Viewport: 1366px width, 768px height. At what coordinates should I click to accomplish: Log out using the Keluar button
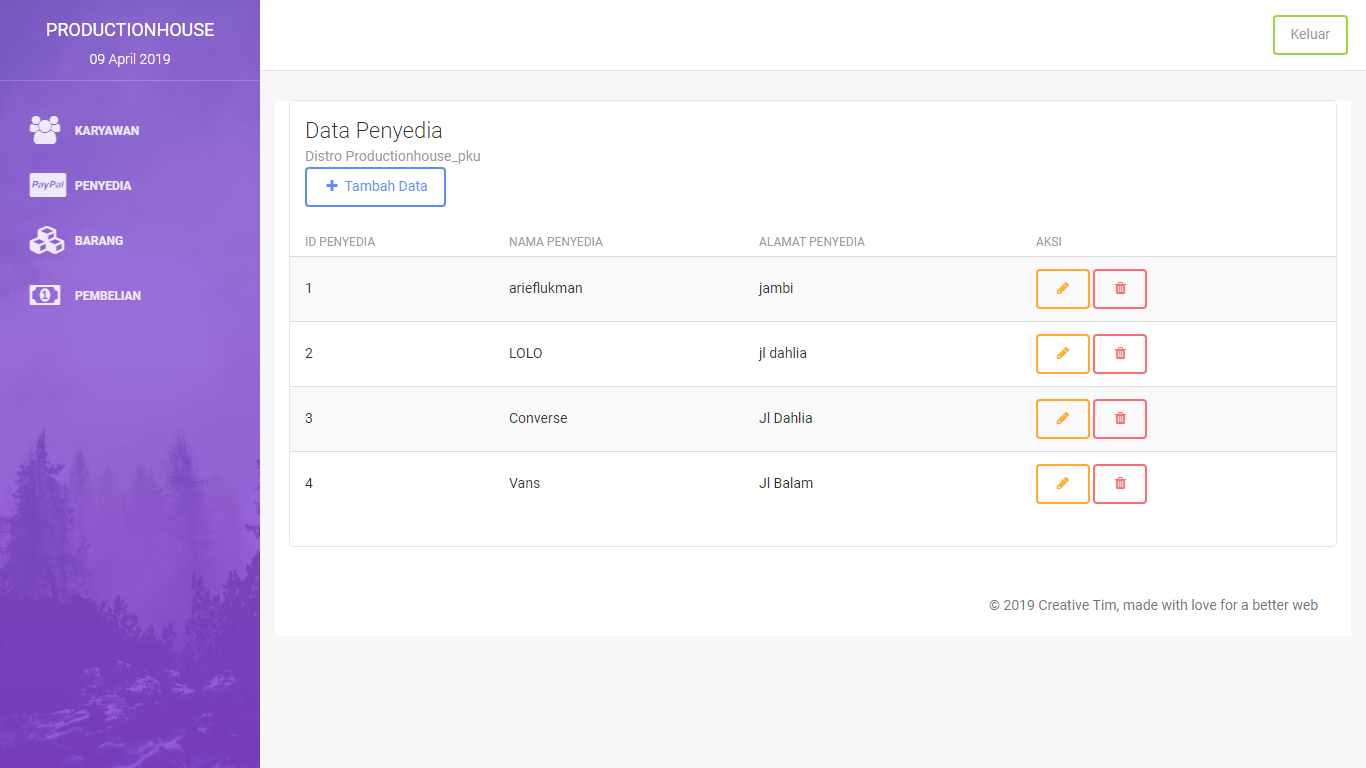pyautogui.click(x=1309, y=35)
